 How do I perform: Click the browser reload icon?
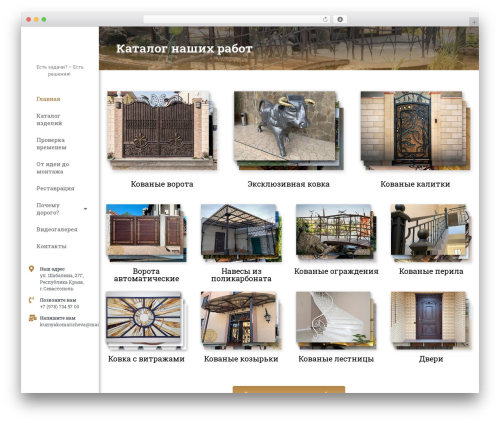[325, 20]
